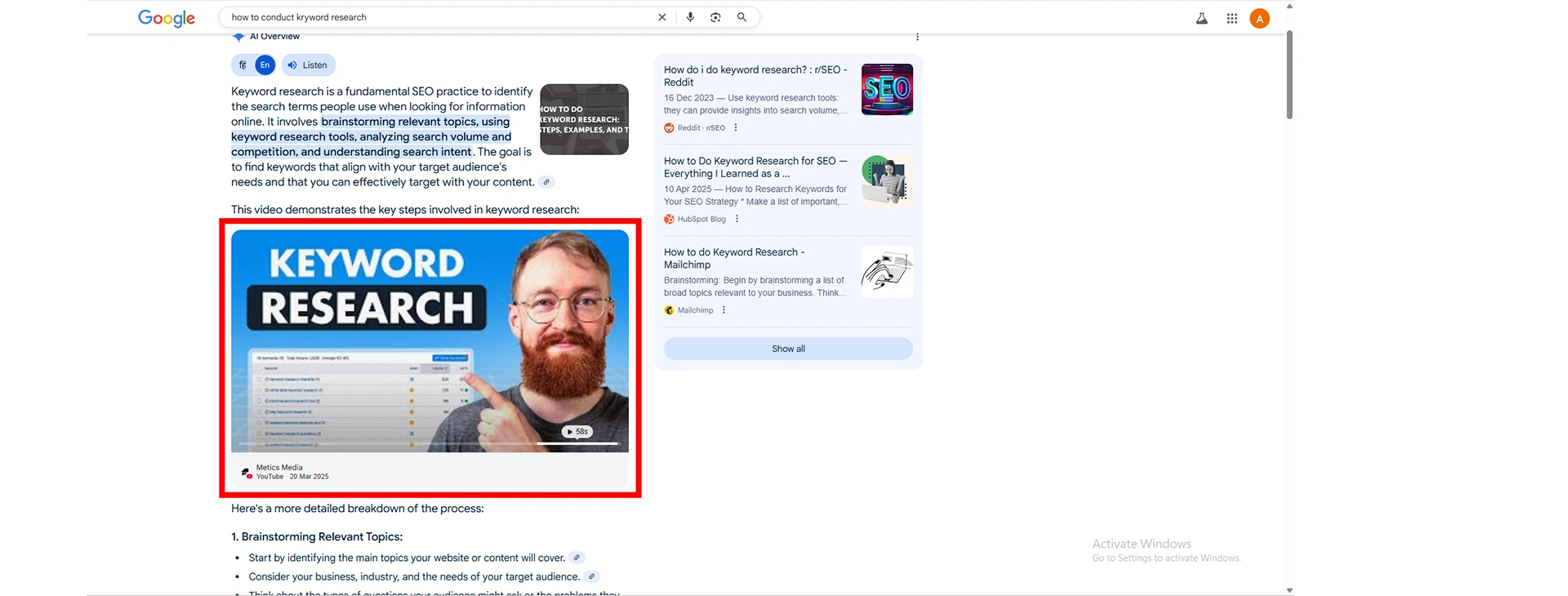Click the AI Overview sparkle icon

point(238,37)
